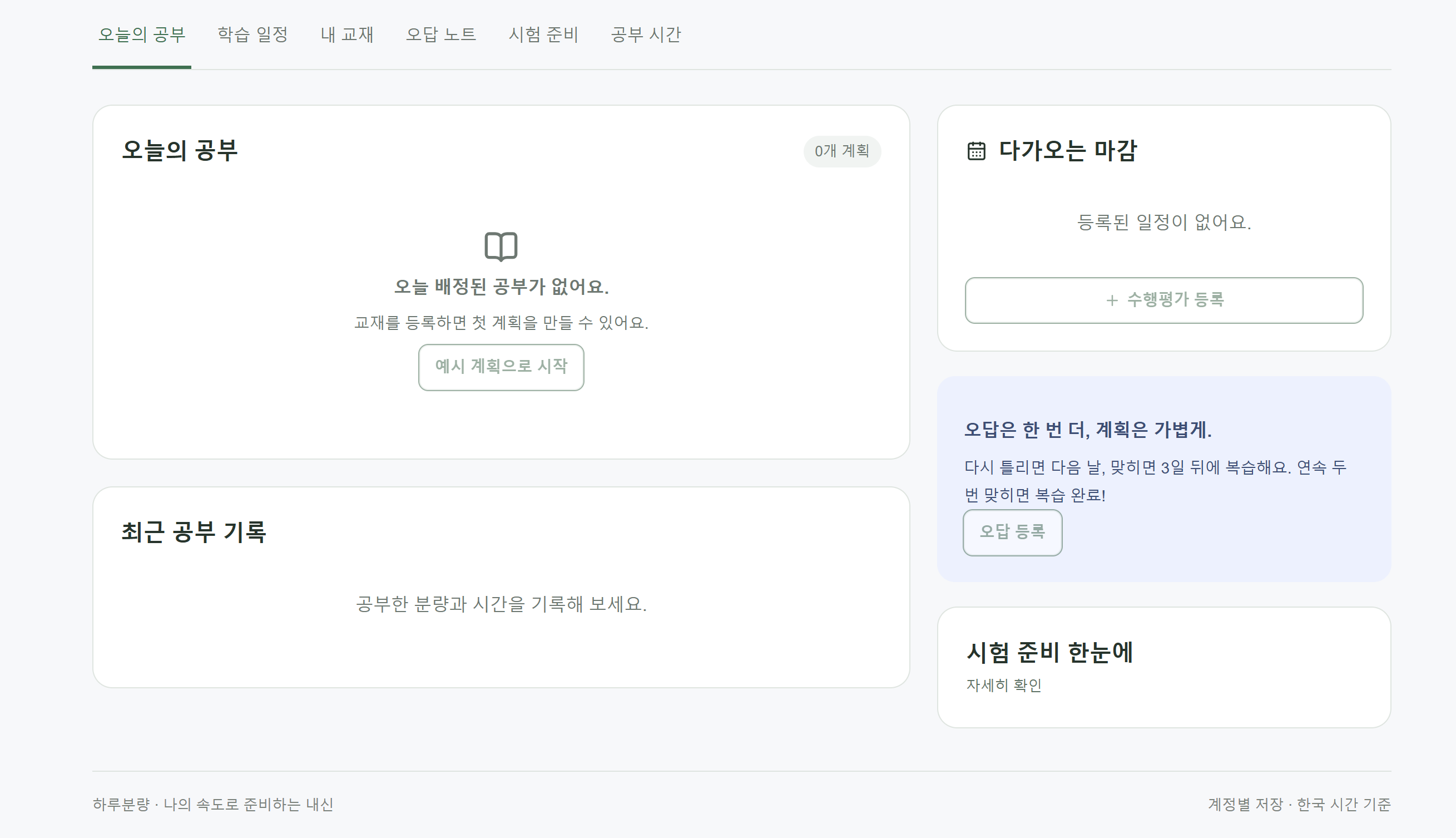1456x838 pixels.
Task: Click the 다가오는 마감 heading
Action: (1068, 151)
